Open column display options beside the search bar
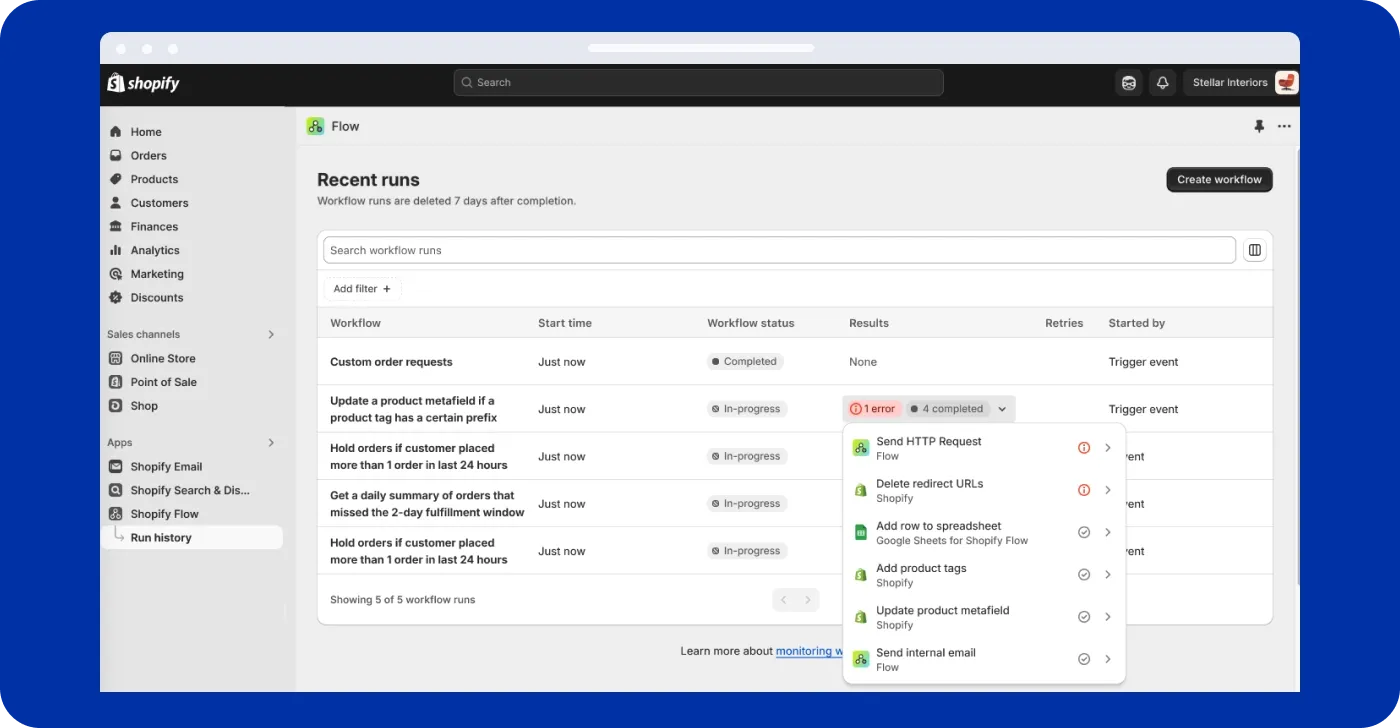This screenshot has height=728, width=1400. coord(1254,249)
